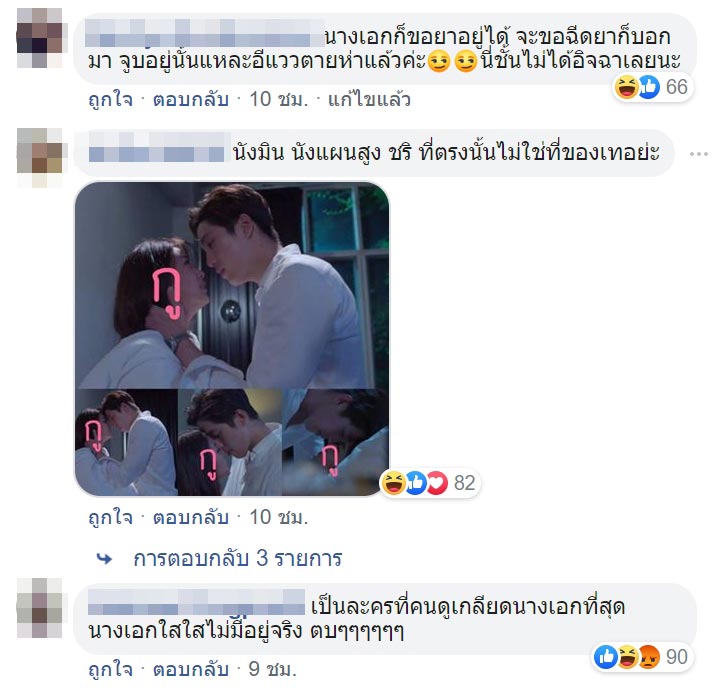Screen dimensions: 728x694
Task: Click ตอบกลับ under the image comment
Action: (x=191, y=517)
